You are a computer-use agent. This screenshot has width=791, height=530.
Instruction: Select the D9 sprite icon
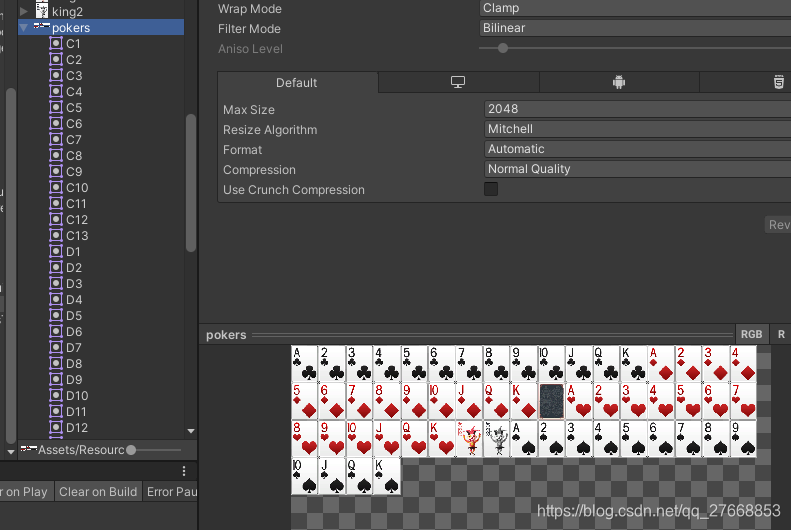tap(56, 380)
